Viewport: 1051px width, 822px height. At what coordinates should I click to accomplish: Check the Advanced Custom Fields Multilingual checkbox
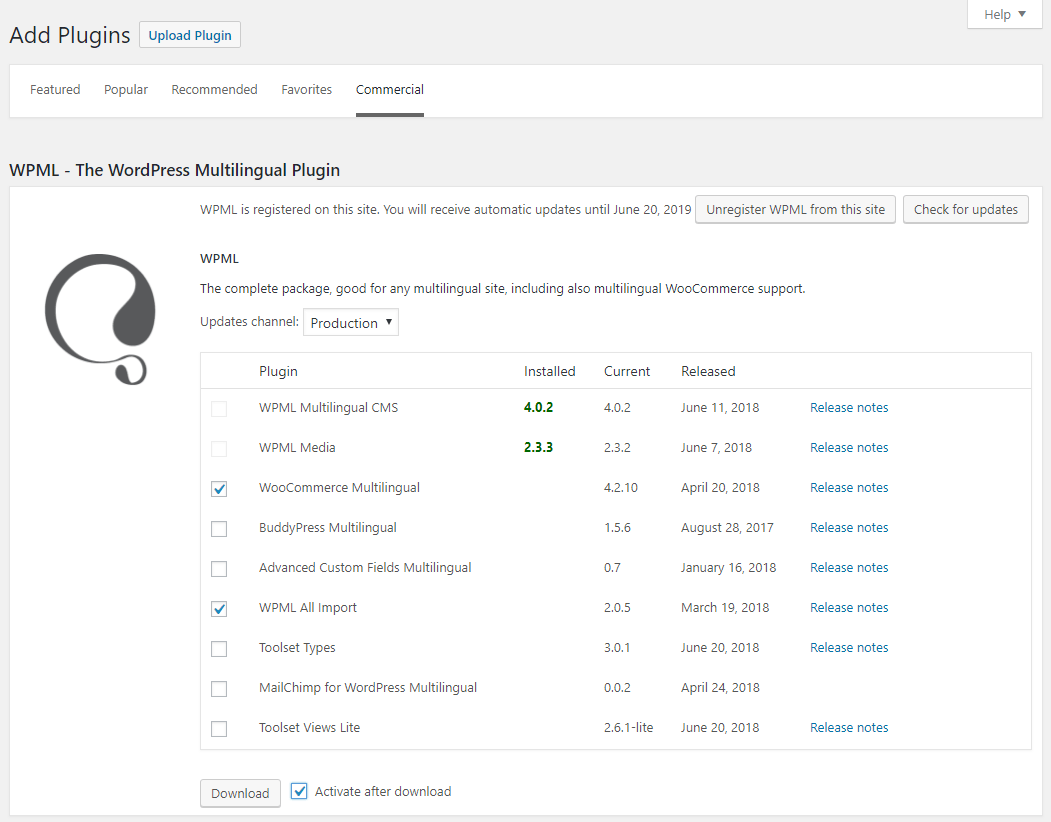click(219, 569)
